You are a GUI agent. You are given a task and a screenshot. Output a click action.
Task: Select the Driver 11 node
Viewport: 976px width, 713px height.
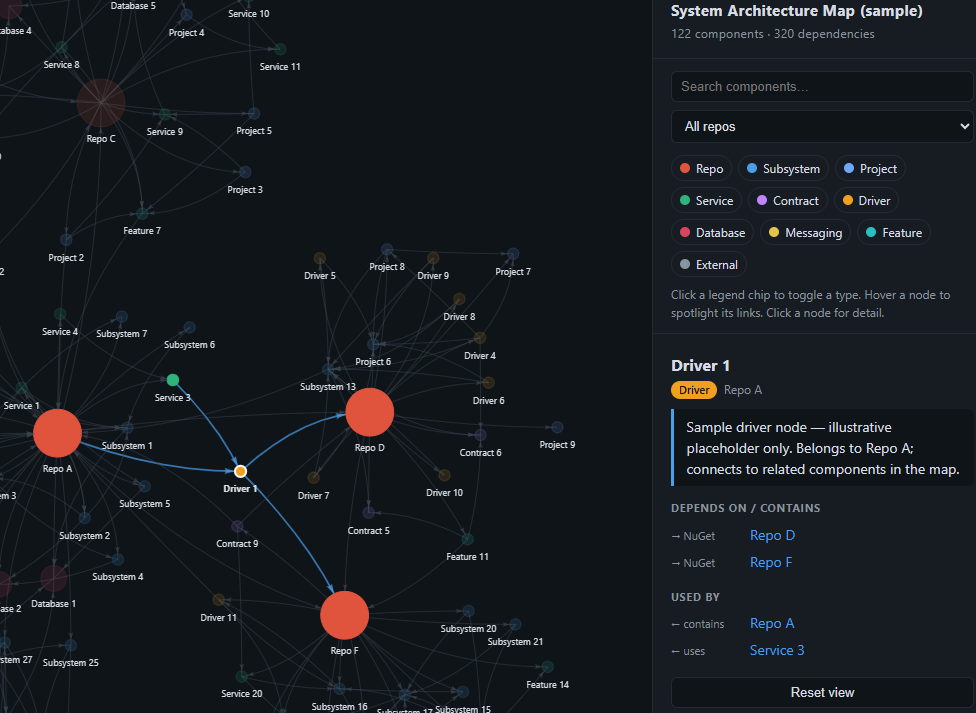[x=218, y=600]
